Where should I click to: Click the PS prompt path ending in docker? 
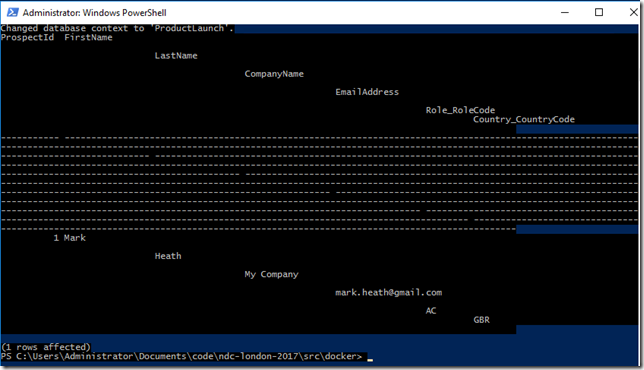182,356
